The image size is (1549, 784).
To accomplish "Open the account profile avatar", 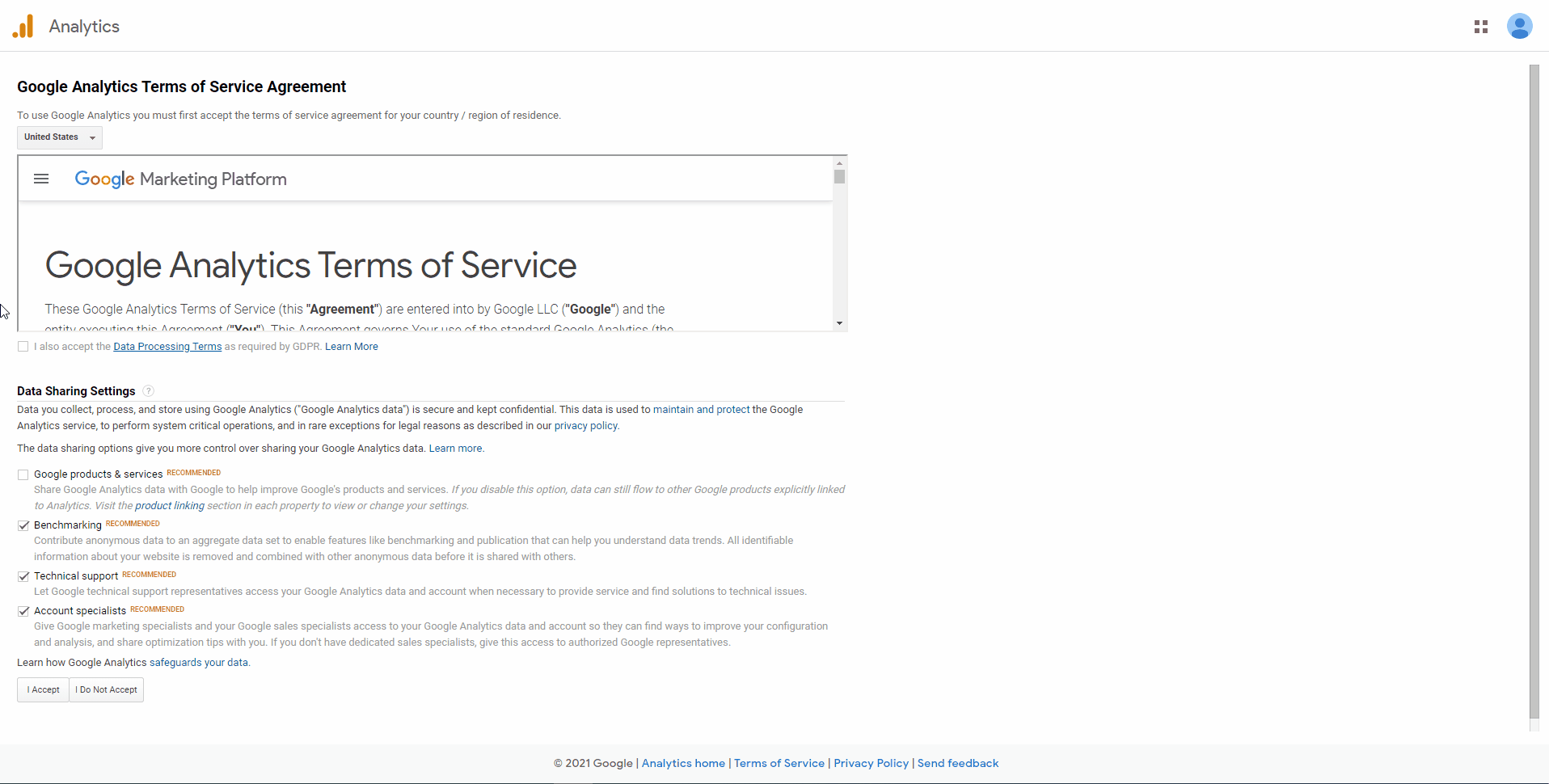I will click(1519, 27).
